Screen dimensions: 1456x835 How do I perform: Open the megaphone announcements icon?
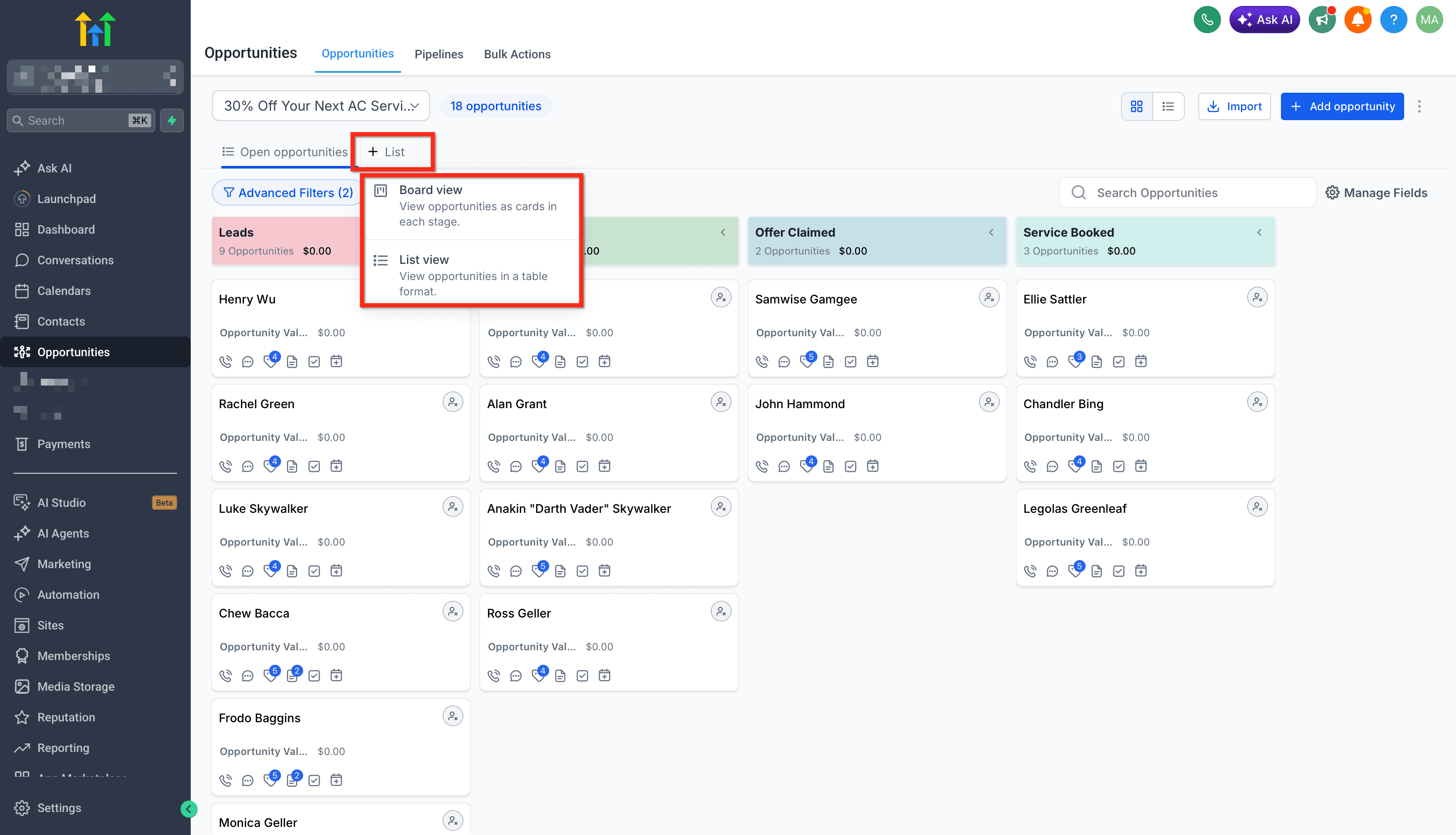(1322, 20)
